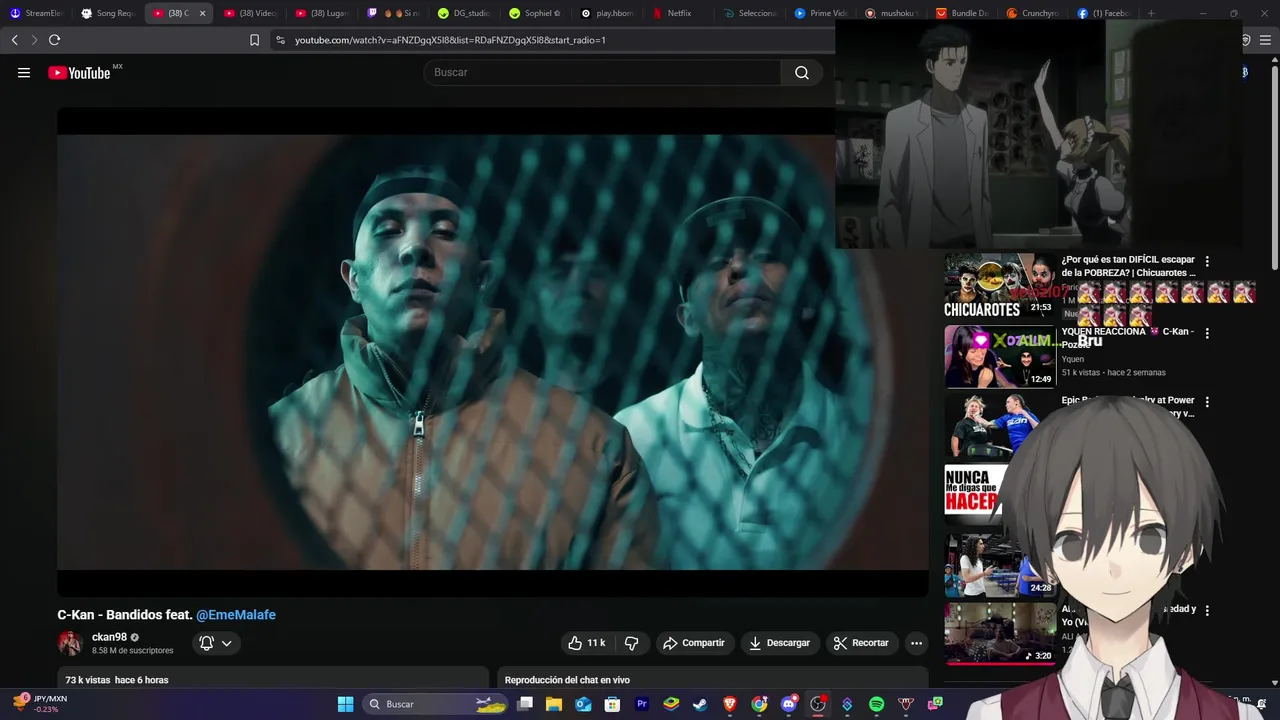Open Chrome from taskbar
Image resolution: width=1280 pixels, height=720 pixels.
pos(759,704)
